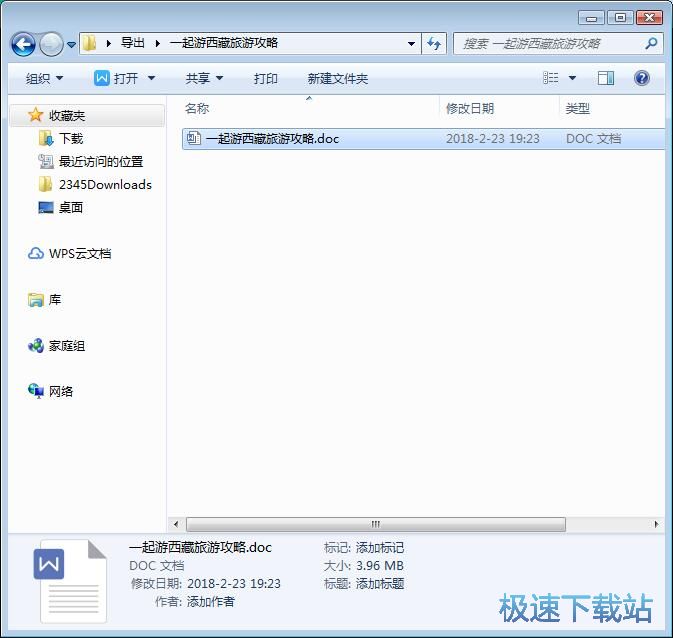Click the homegroup icon beside 家庭组
The width and height of the screenshot is (673, 638).
click(36, 345)
